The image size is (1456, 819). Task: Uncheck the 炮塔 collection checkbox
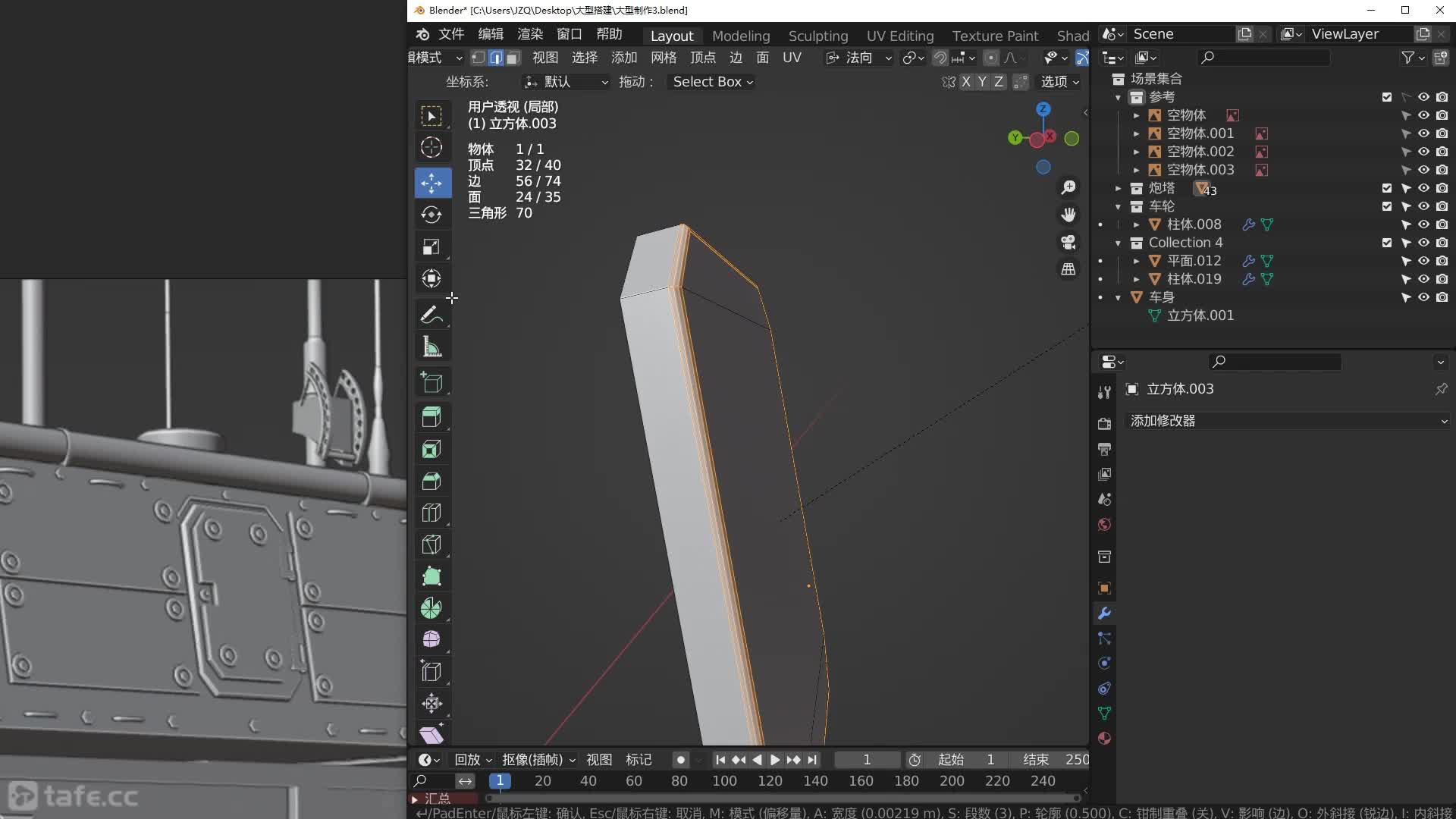[1387, 188]
